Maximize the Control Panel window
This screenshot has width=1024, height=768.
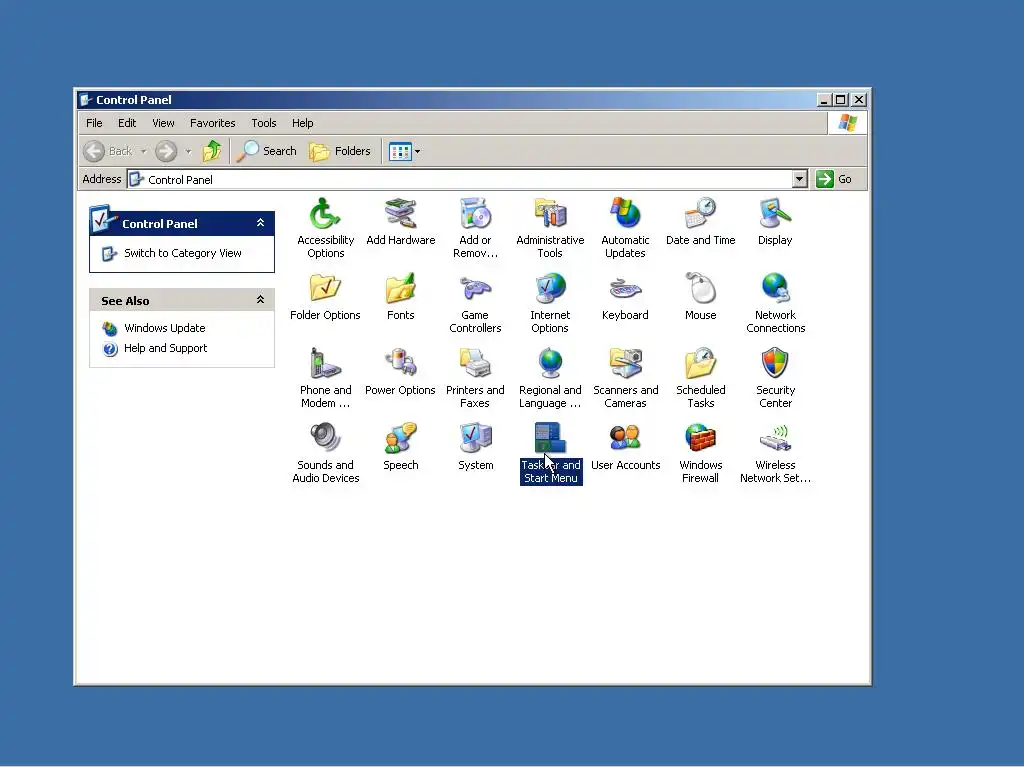[841, 100]
